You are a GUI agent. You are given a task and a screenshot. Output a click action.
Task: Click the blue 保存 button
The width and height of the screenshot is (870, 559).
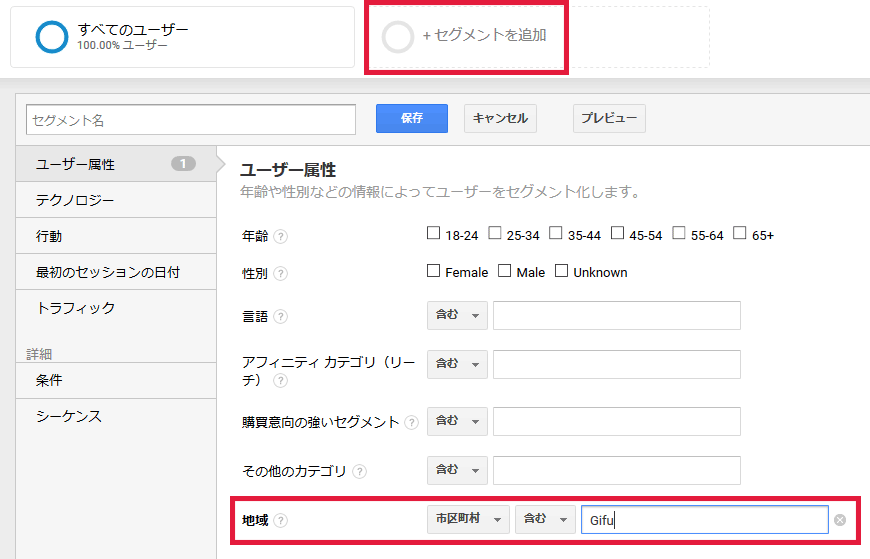click(412, 118)
